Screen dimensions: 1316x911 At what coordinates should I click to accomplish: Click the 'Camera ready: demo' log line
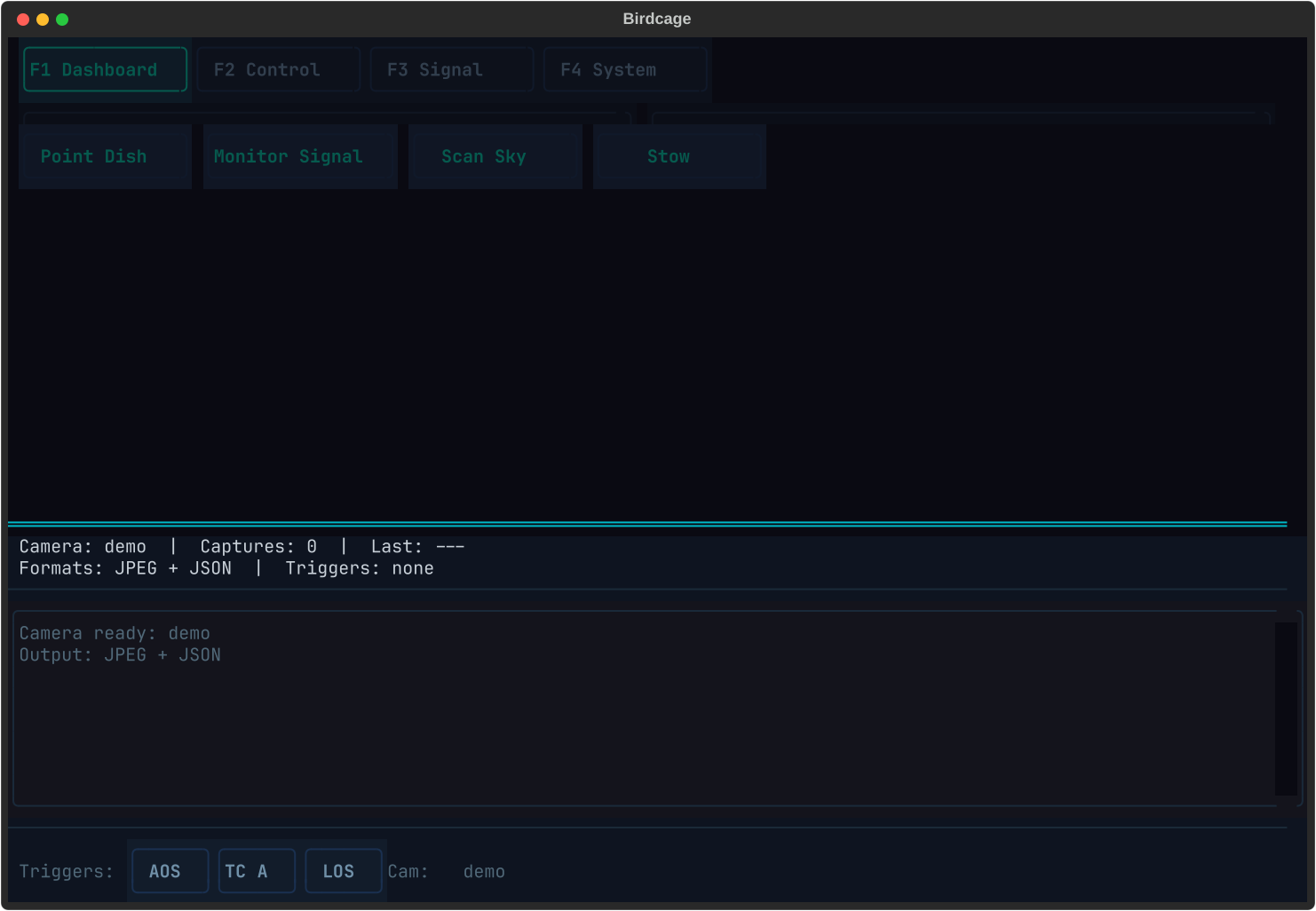point(115,633)
